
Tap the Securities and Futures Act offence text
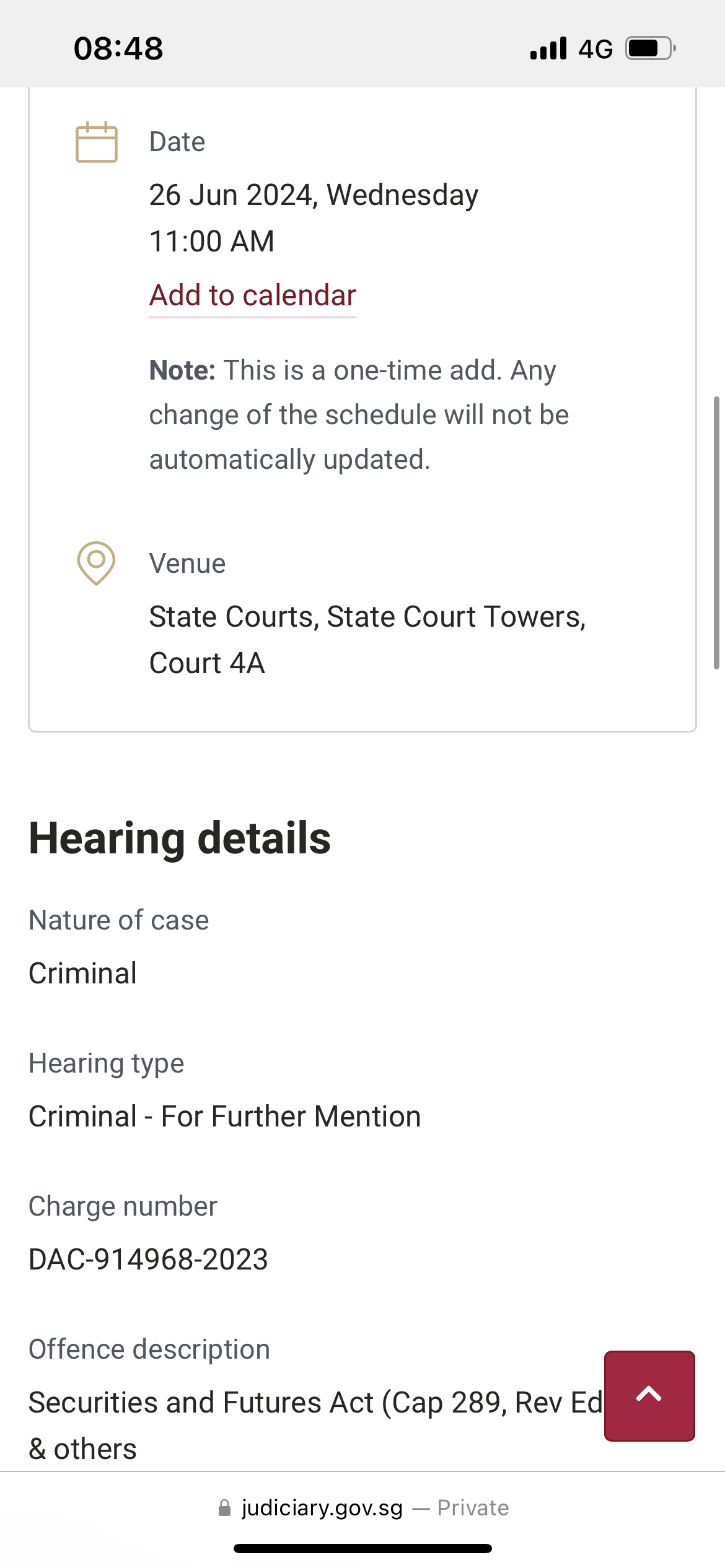point(315,1426)
